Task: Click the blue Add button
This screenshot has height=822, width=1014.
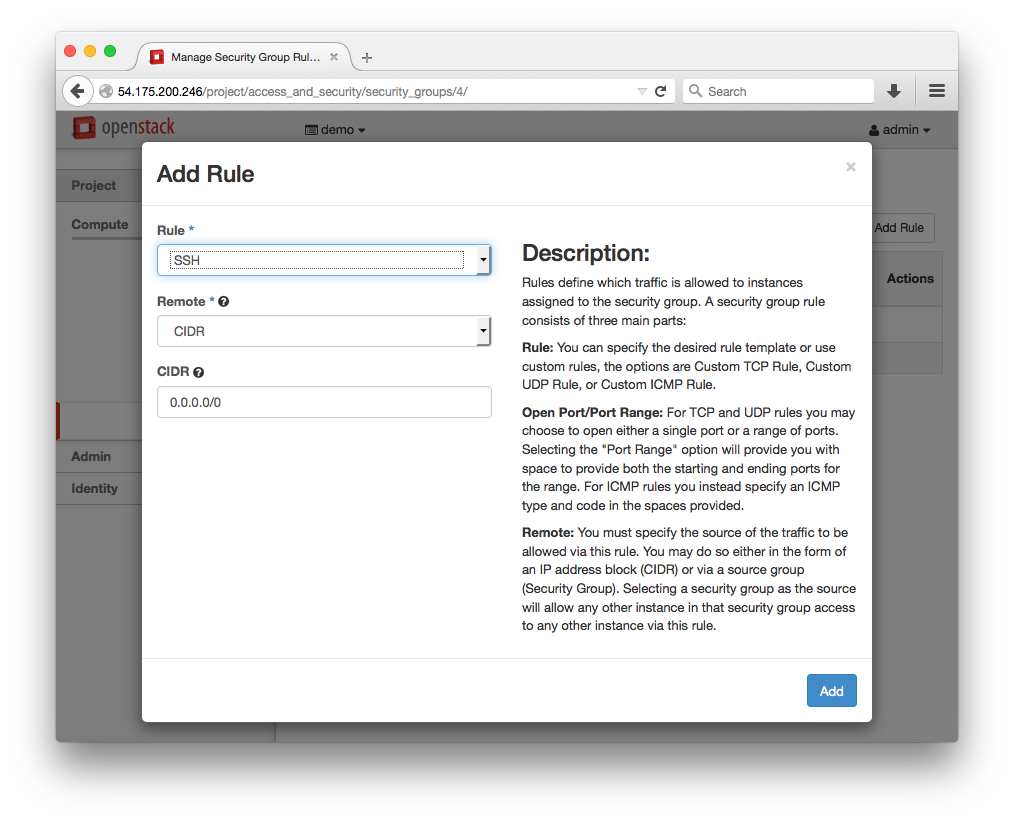Action: [831, 691]
